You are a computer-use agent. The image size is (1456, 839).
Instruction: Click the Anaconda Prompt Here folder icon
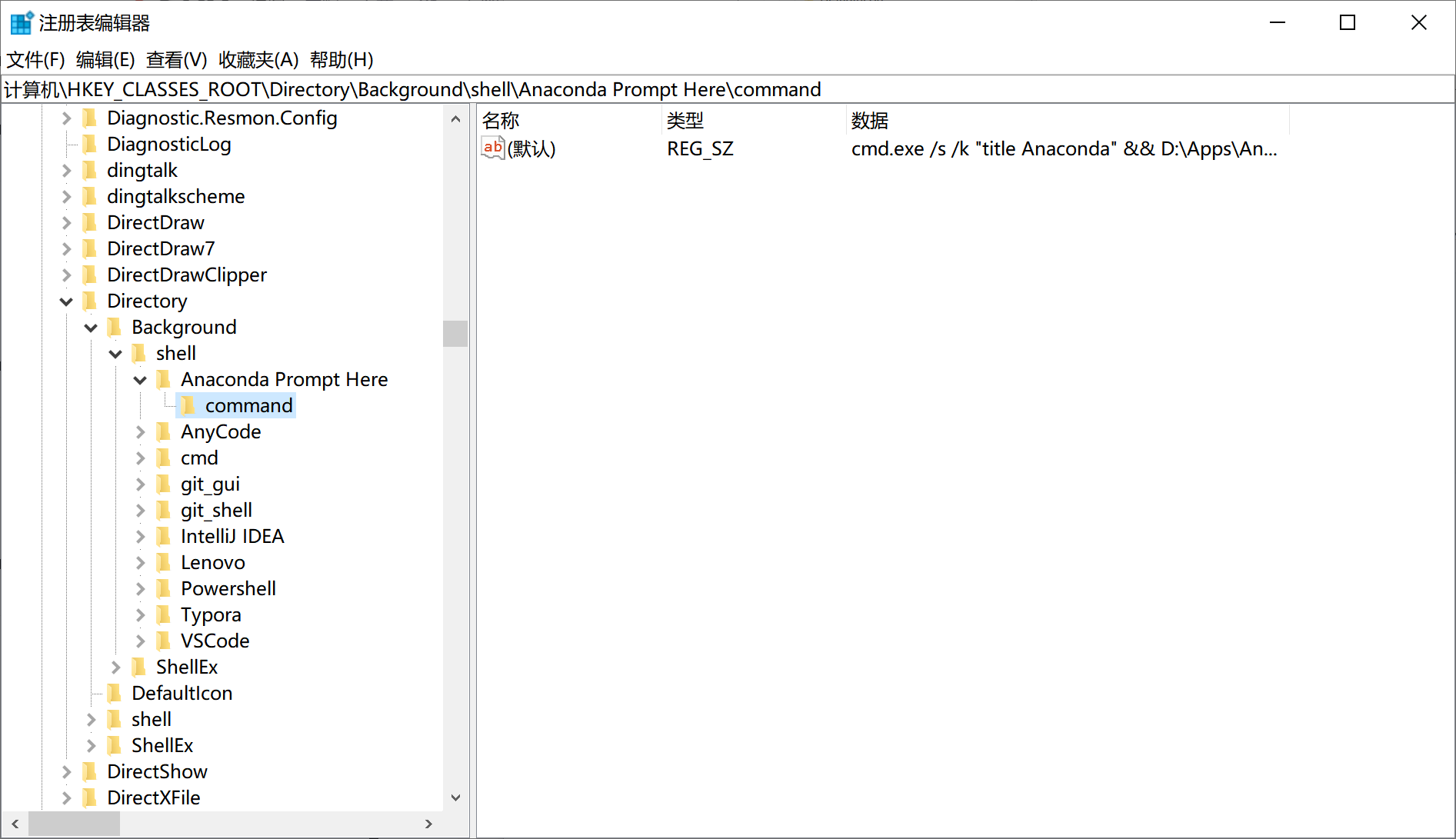[164, 379]
